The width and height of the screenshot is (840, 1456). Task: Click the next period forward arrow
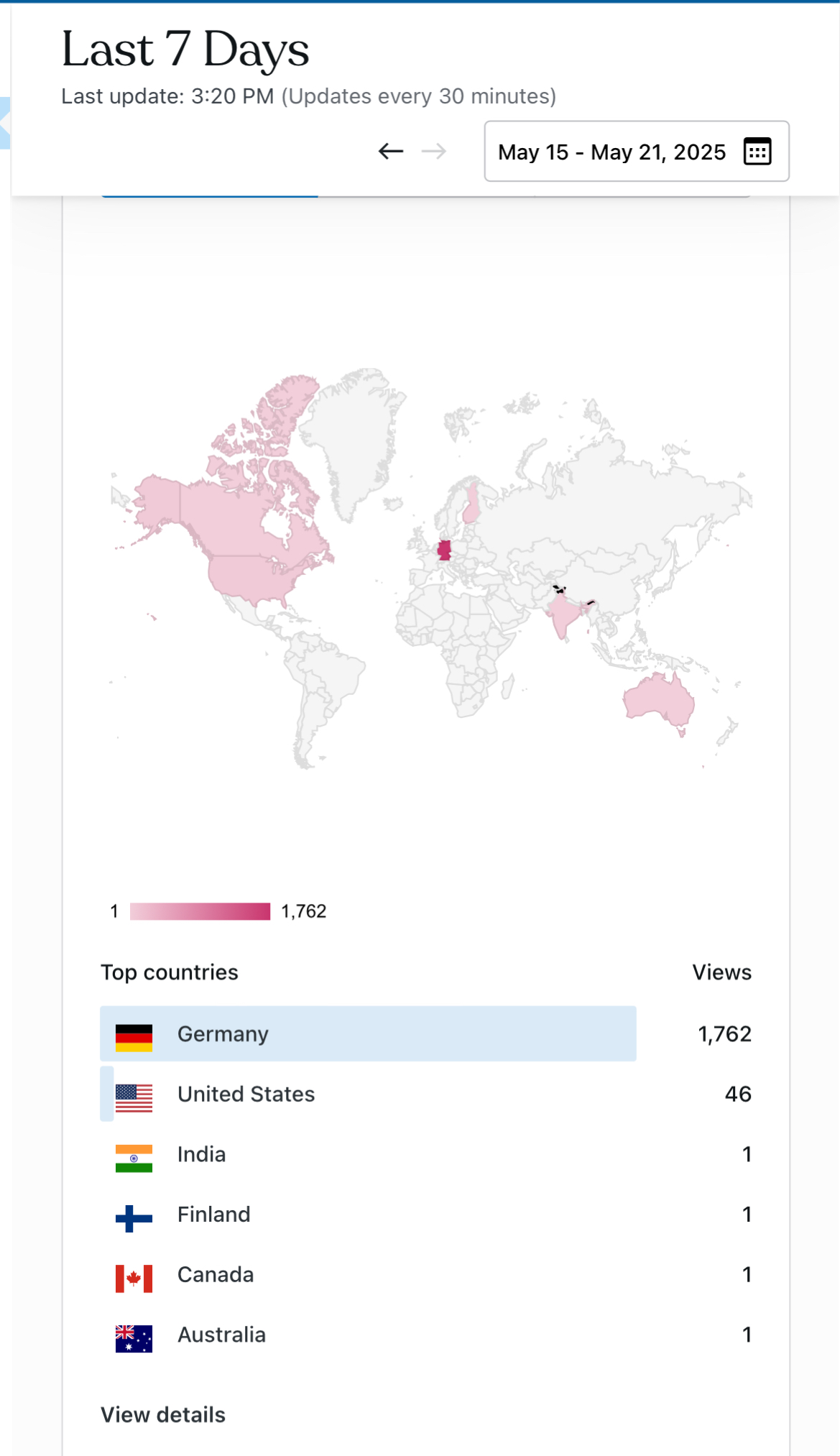[x=433, y=151]
